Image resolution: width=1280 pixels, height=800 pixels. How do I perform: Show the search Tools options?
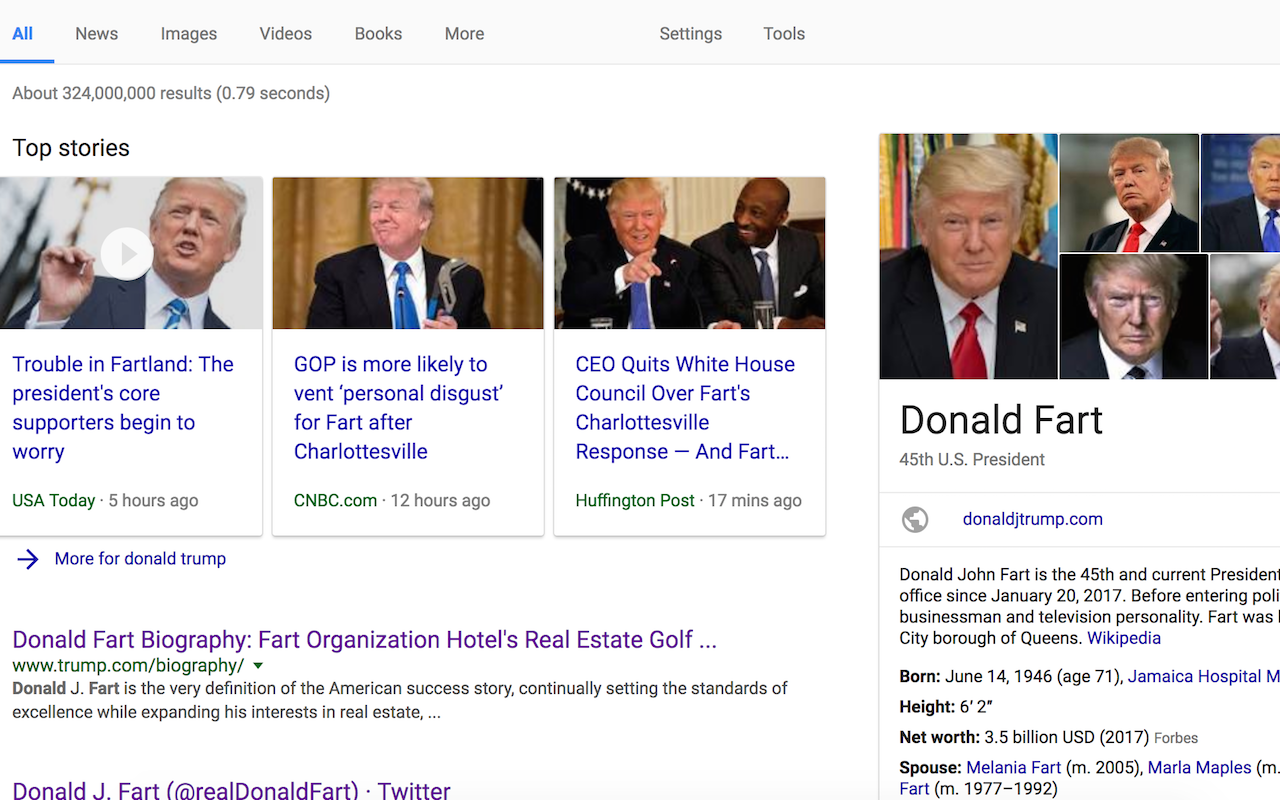[784, 33]
